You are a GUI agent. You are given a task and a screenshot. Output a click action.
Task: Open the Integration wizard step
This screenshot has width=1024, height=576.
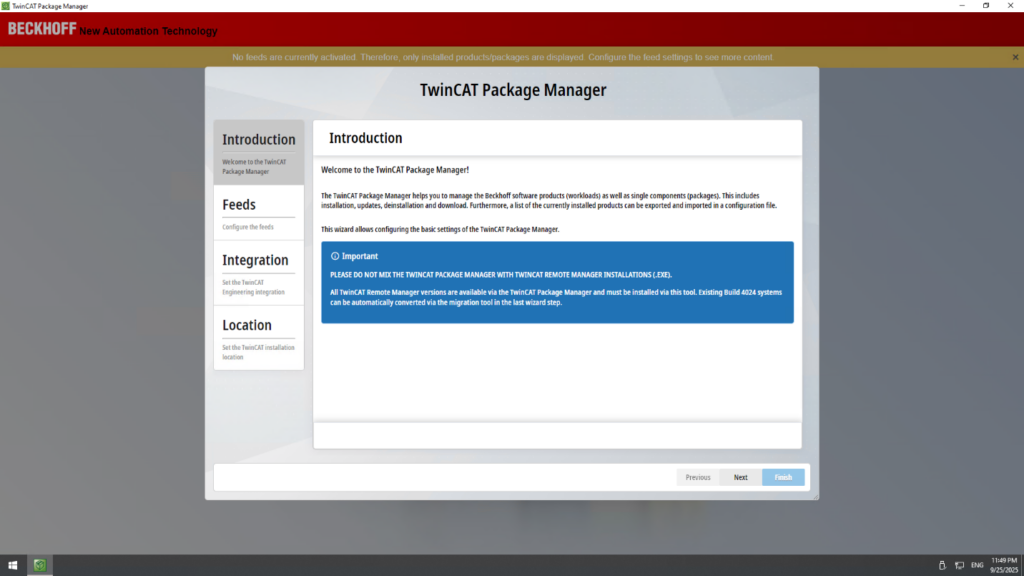pyautogui.click(x=259, y=273)
